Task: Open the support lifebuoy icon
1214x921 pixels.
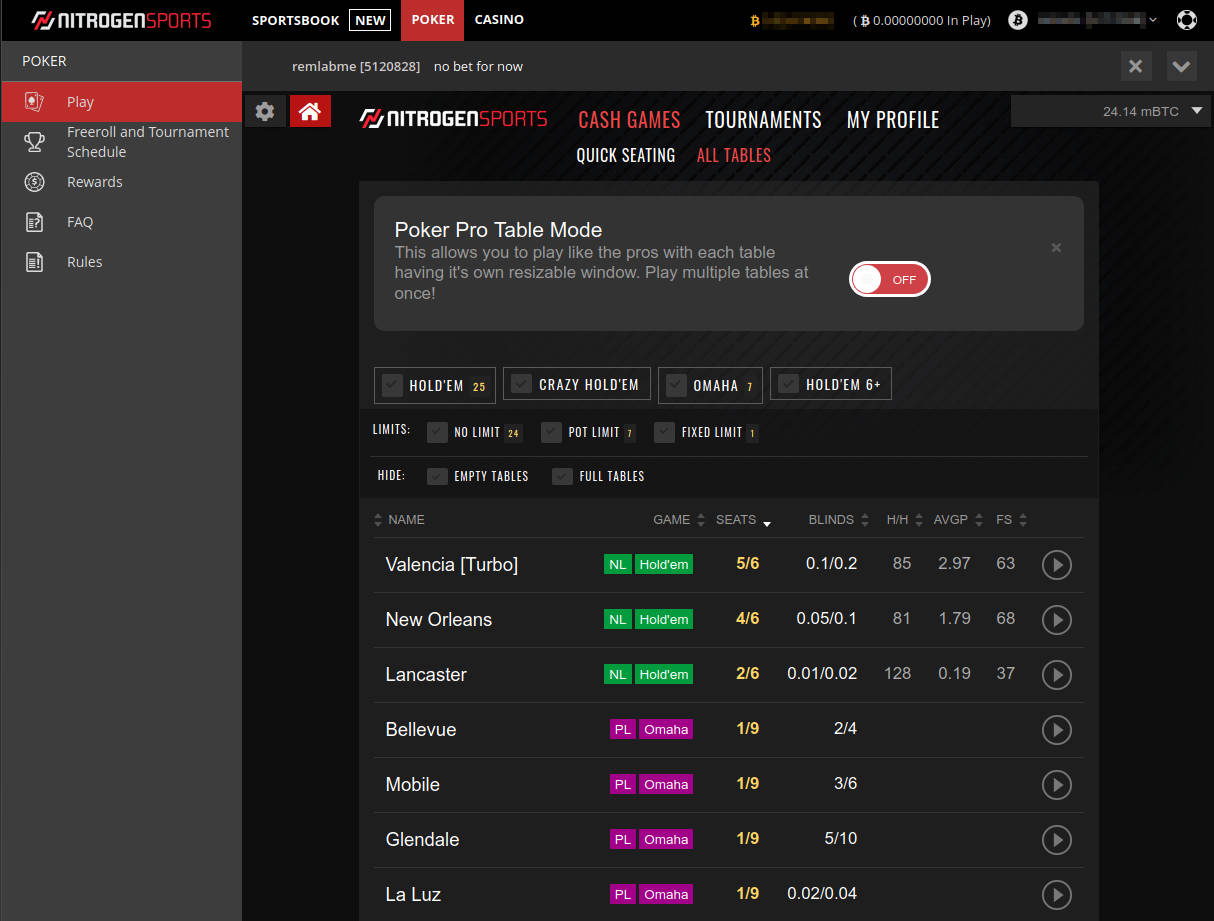Action: (x=1187, y=20)
